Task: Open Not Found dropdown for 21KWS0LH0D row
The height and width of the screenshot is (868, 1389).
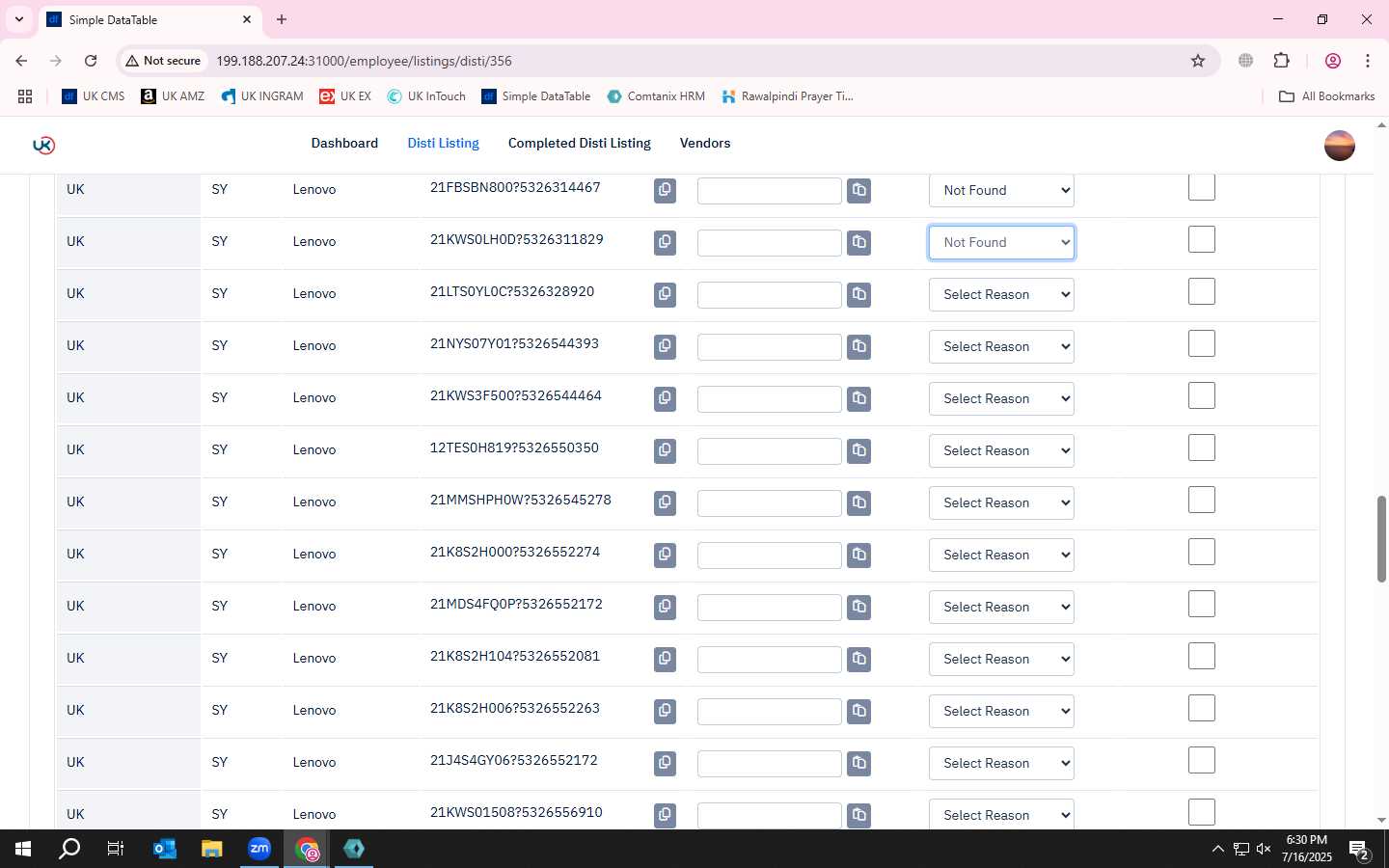Action: click(x=1001, y=242)
